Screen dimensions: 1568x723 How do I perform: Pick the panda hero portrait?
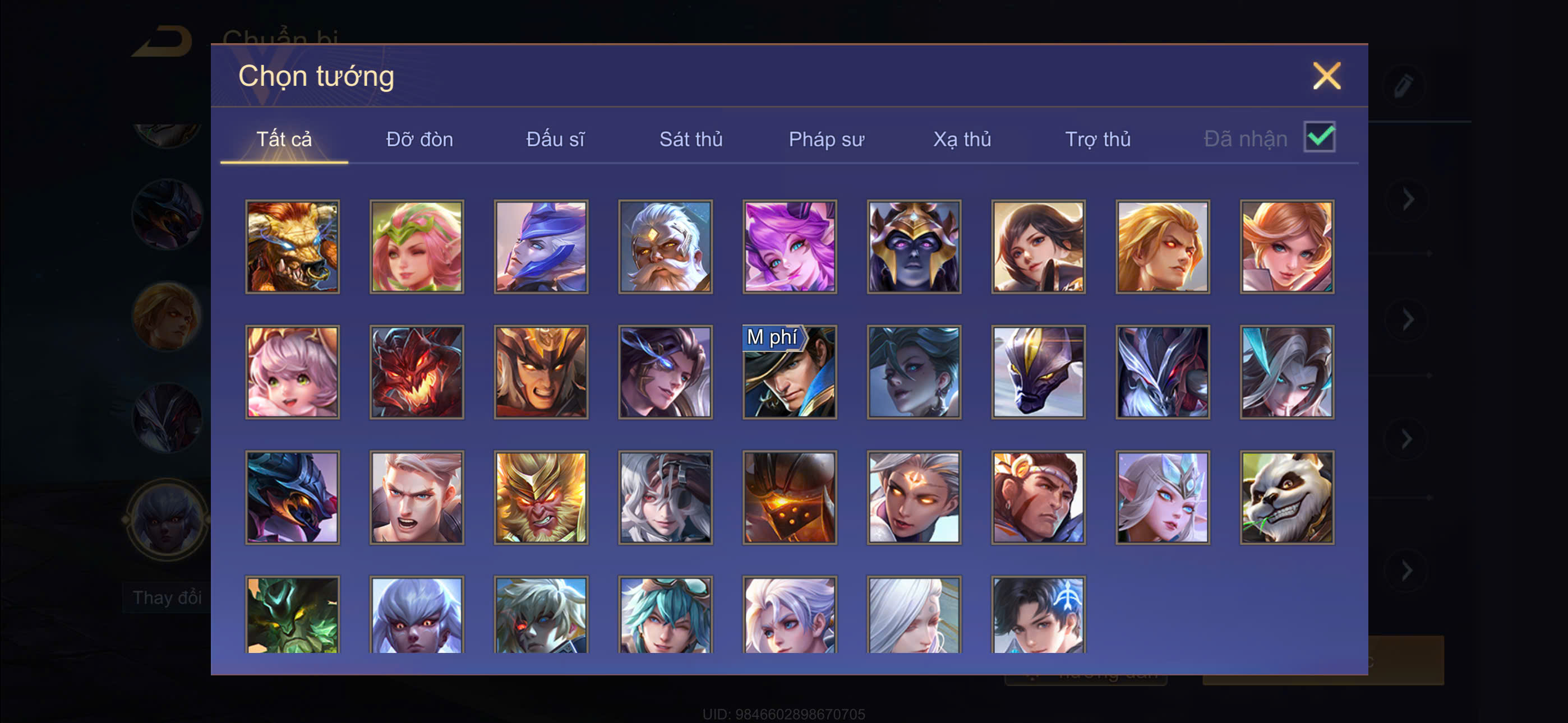[x=1287, y=497]
